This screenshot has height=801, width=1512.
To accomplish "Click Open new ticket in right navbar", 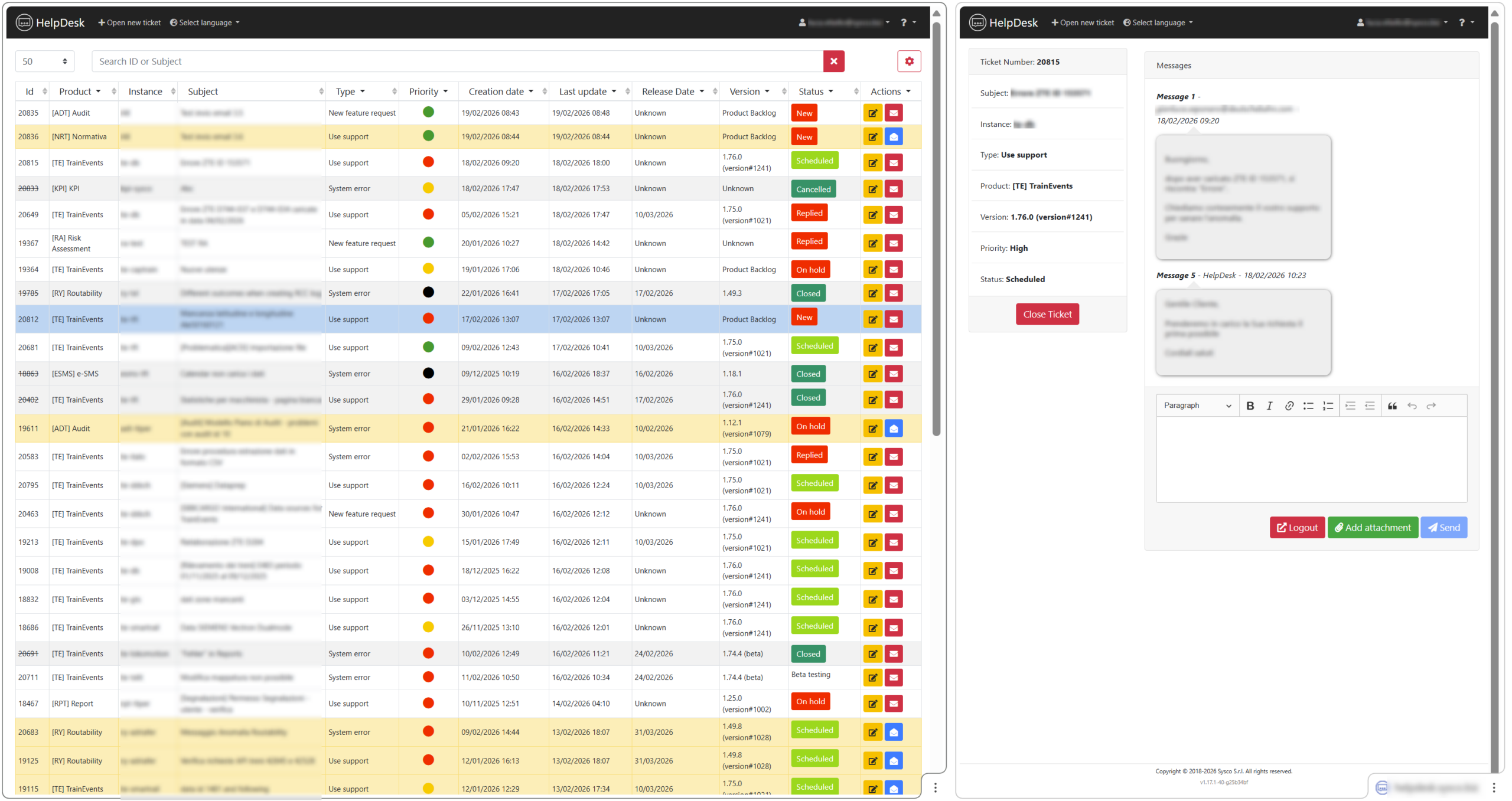I will 1082,22.
